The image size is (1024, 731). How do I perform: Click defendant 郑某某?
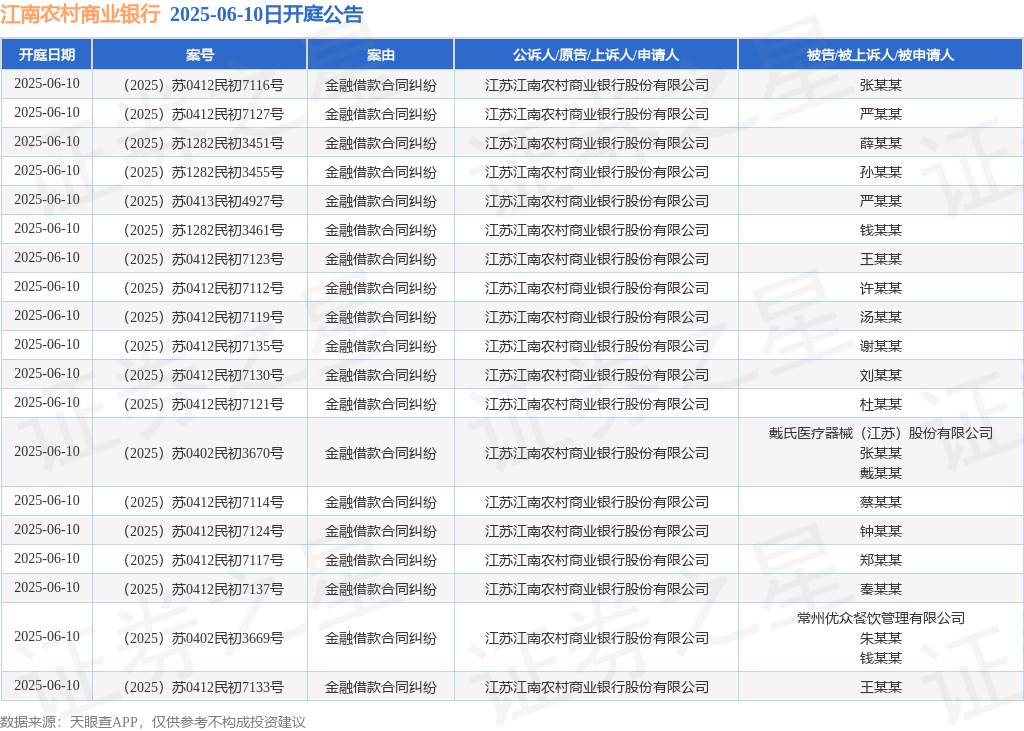coord(880,560)
